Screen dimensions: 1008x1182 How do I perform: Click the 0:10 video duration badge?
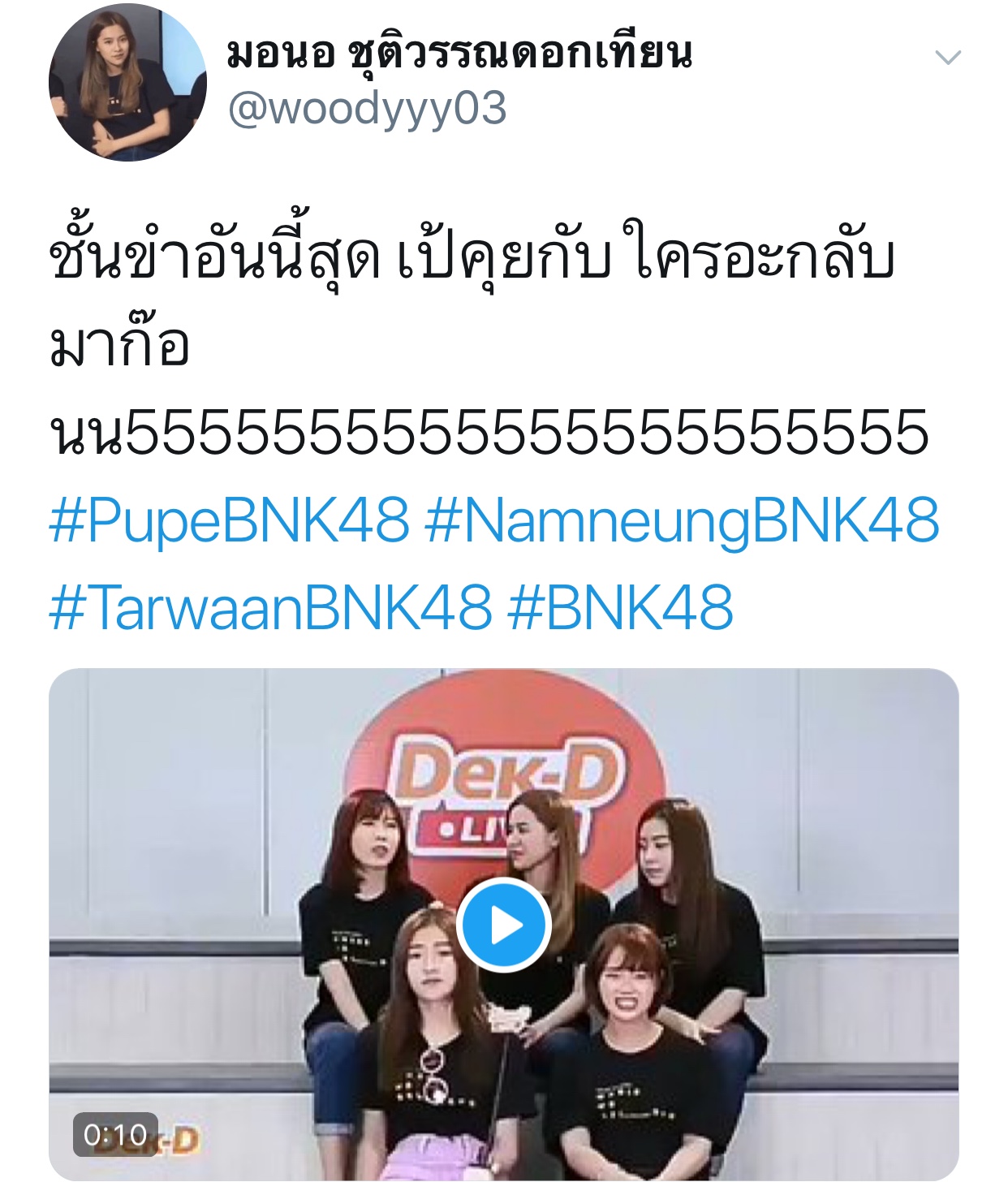point(115,1134)
